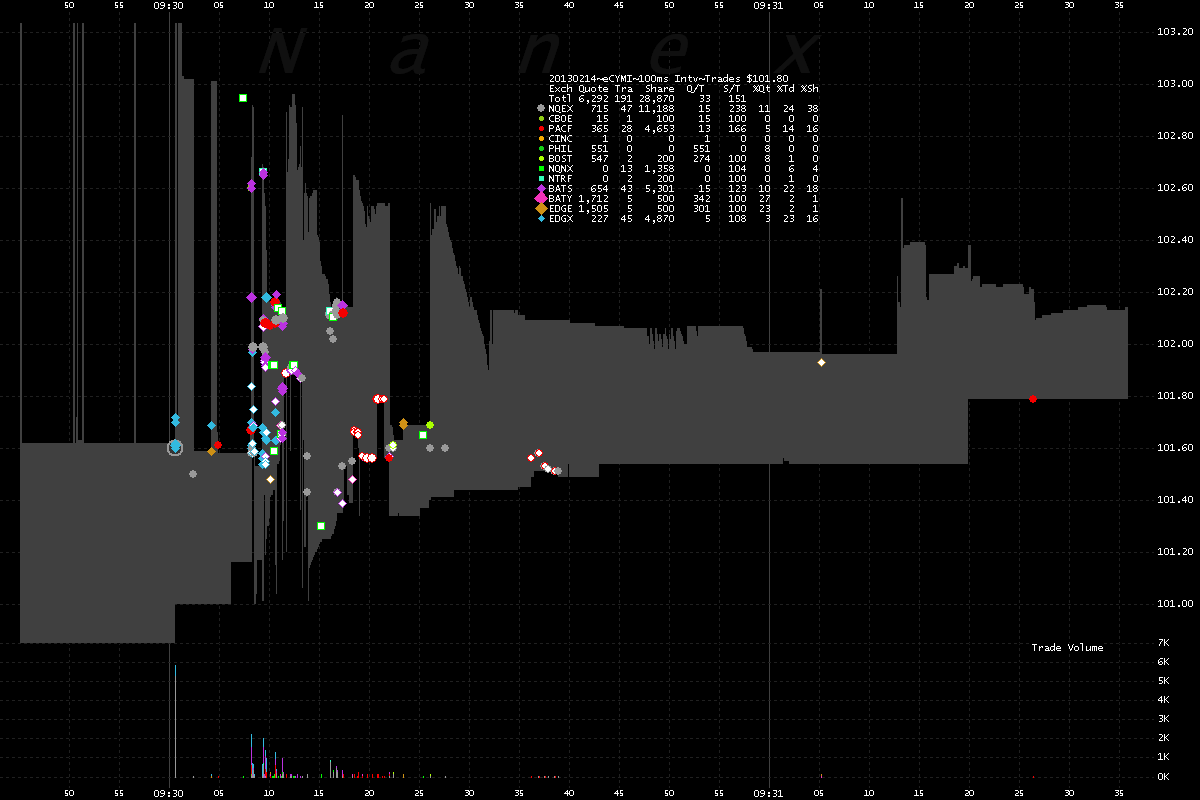The width and height of the screenshot is (1200, 800).
Task: Click the Quote column header
Action: [x=593, y=88]
